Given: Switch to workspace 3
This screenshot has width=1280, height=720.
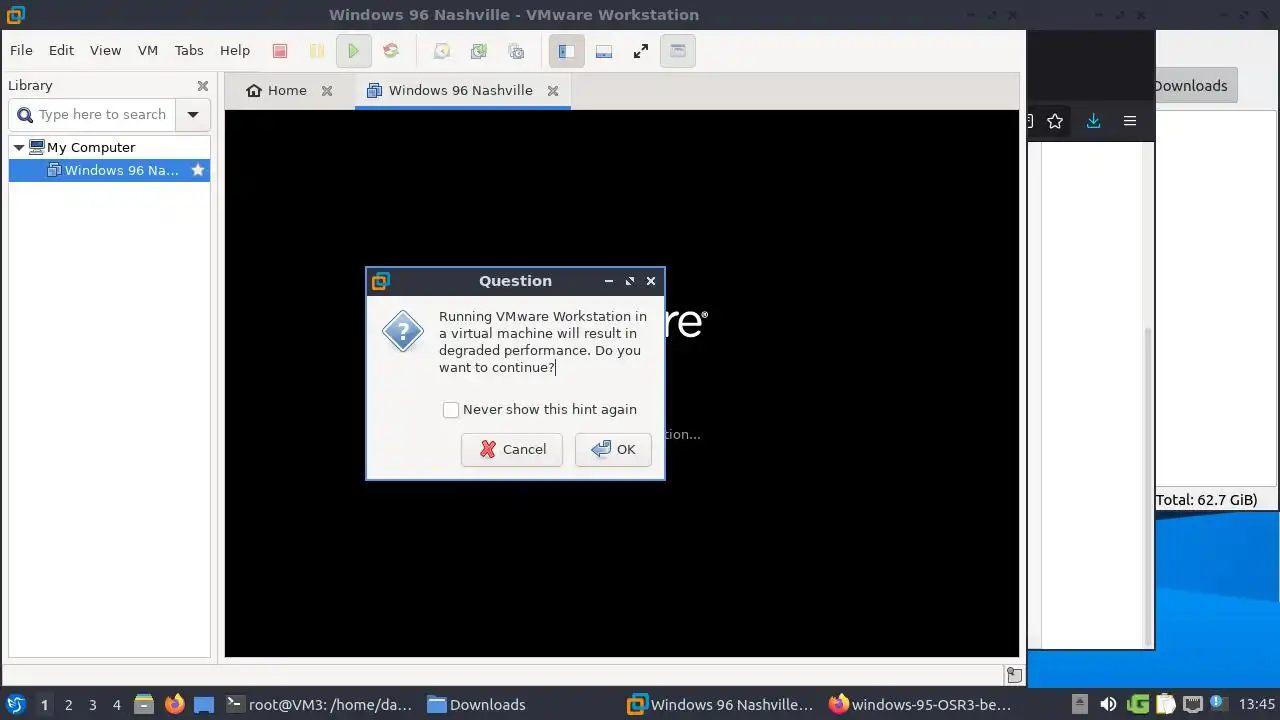Looking at the screenshot, I should click(92, 705).
